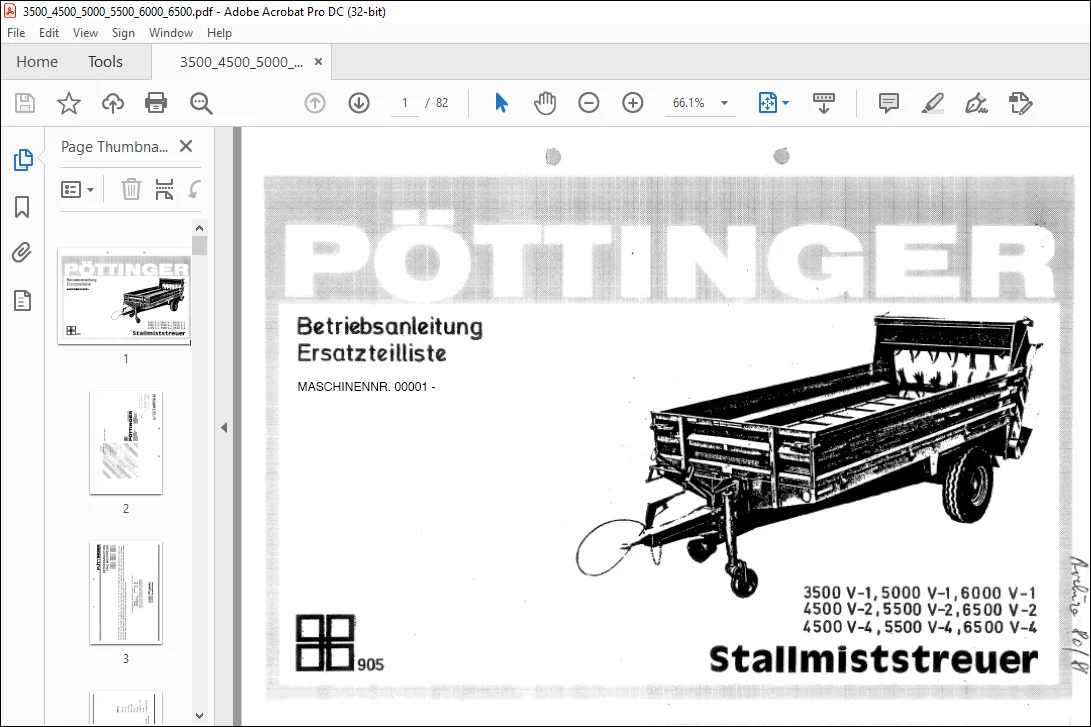1091x727 pixels.
Task: Click the stamp tool icon
Action: coord(1020,103)
